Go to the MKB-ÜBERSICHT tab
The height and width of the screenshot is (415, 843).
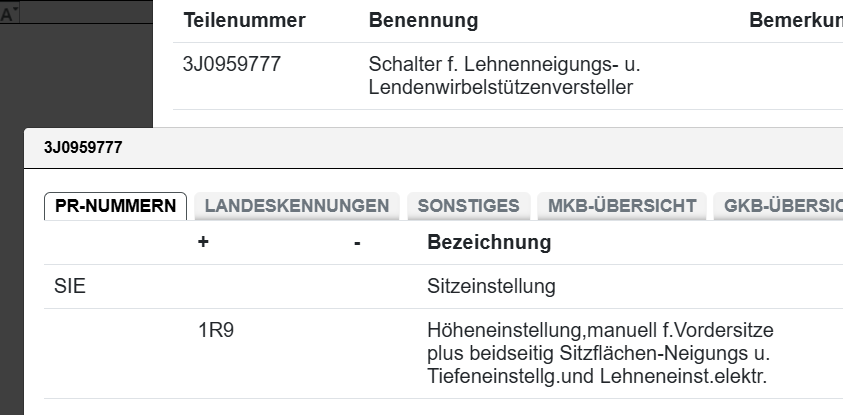[x=622, y=206]
